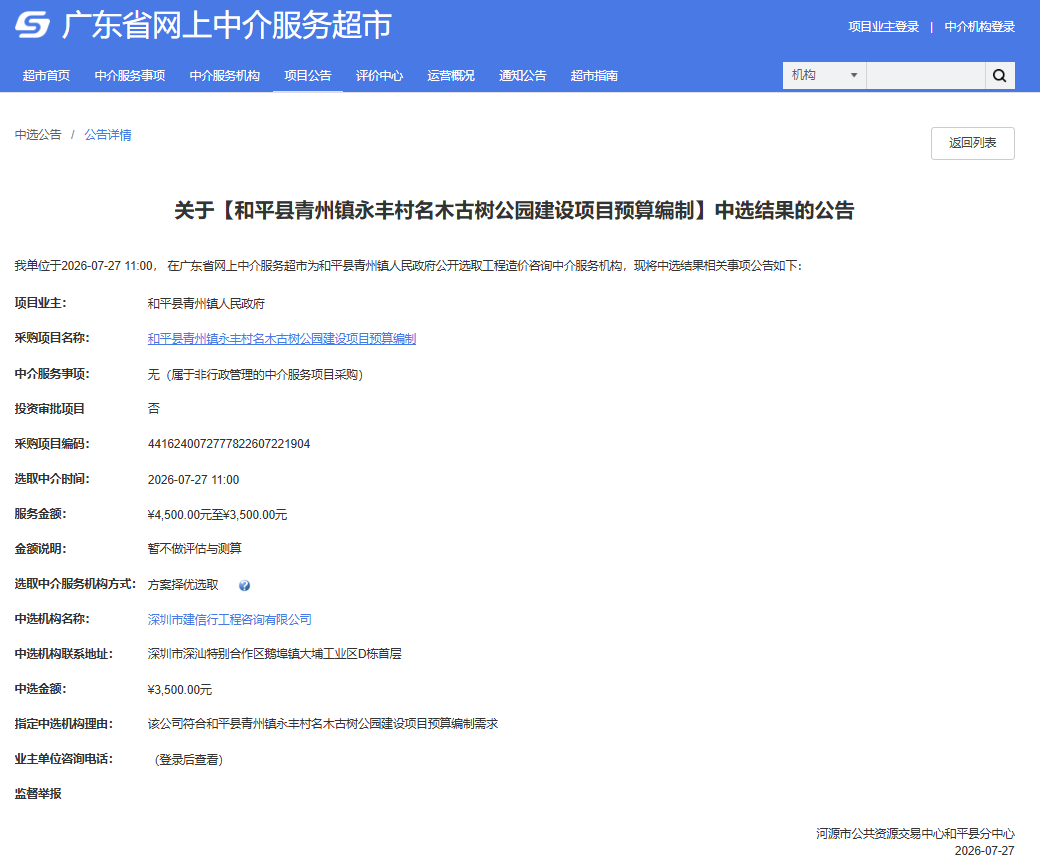This screenshot has width=1040, height=856.
Task: Click the 返回列表 button
Action: (972, 143)
